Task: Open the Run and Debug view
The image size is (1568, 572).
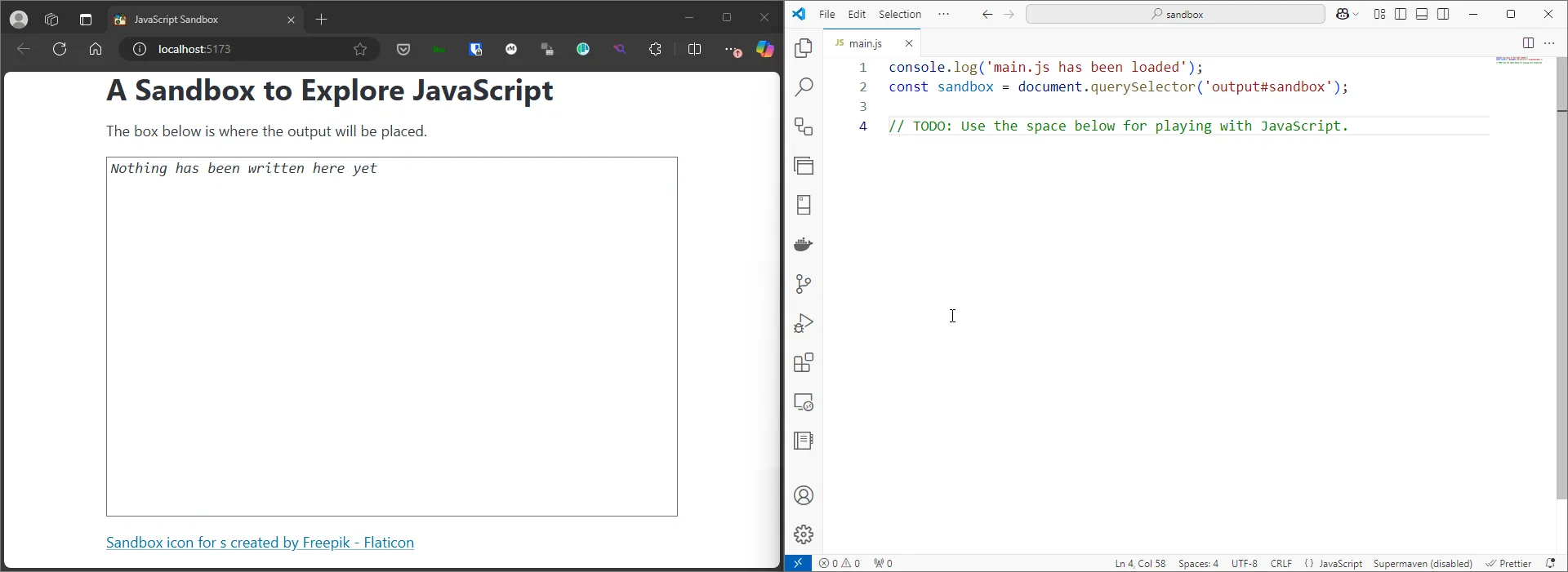Action: [x=804, y=323]
